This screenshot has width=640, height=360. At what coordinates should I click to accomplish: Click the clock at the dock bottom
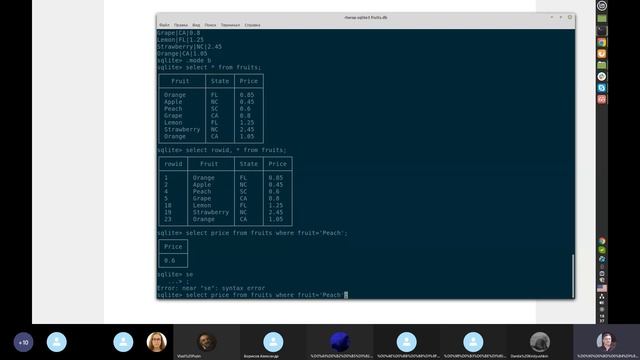point(602,318)
